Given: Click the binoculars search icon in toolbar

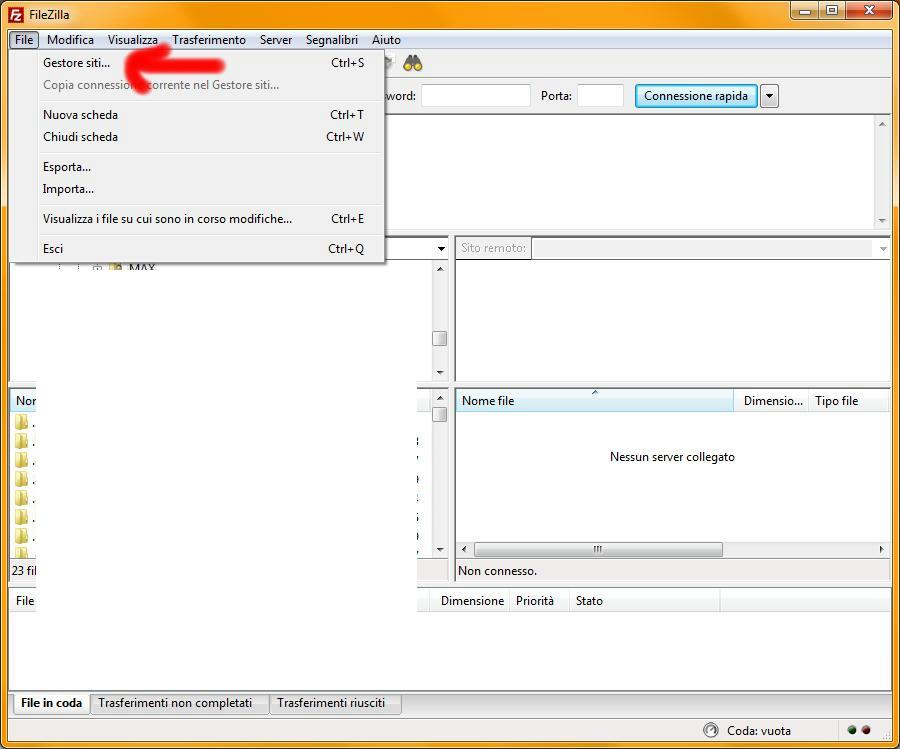Looking at the screenshot, I should (413, 64).
